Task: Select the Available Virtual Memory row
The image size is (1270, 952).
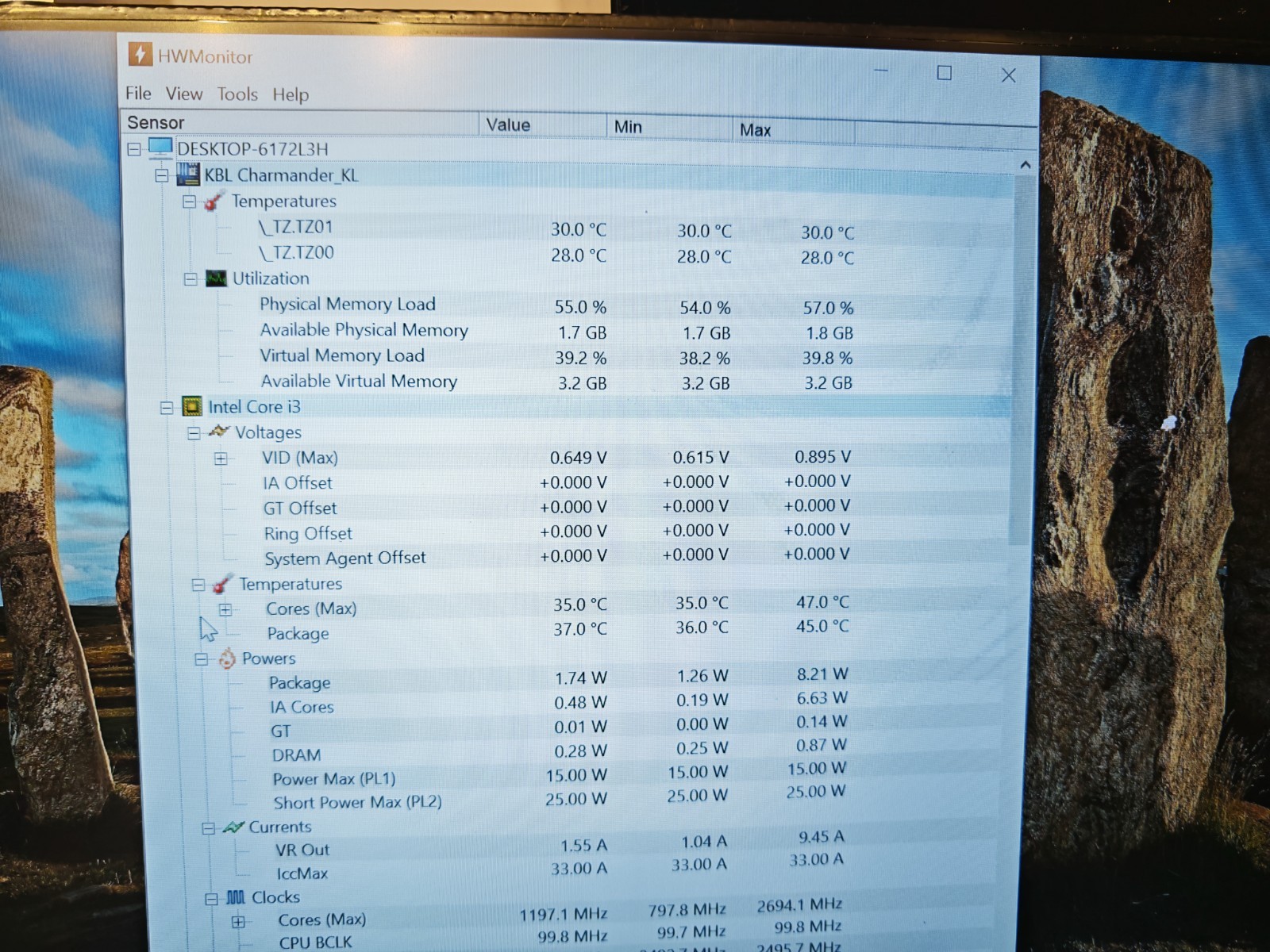Action: (x=556, y=382)
